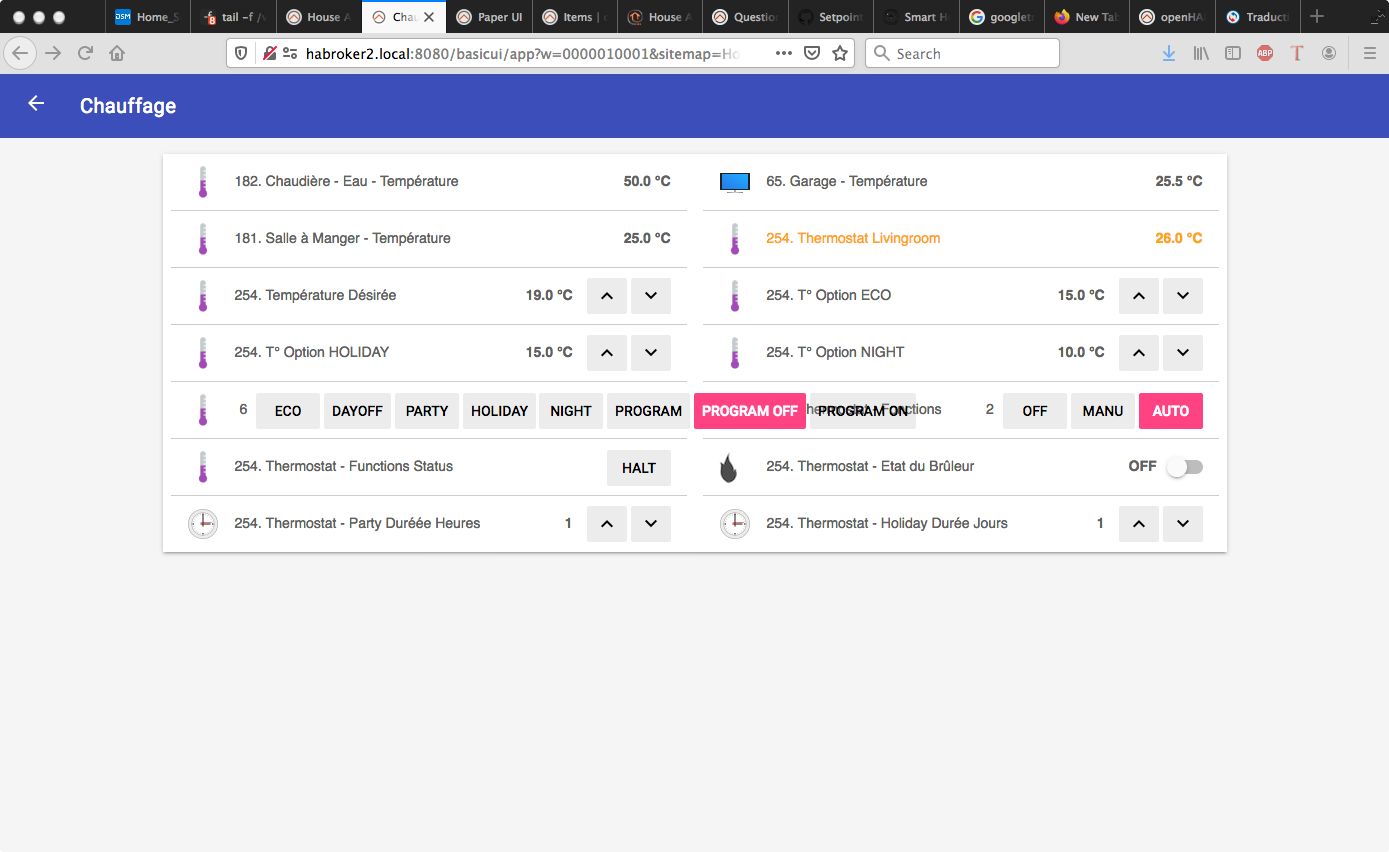Click the Adblock Plus ABP icon
Screen dimensions: 1389x852
1265,54
